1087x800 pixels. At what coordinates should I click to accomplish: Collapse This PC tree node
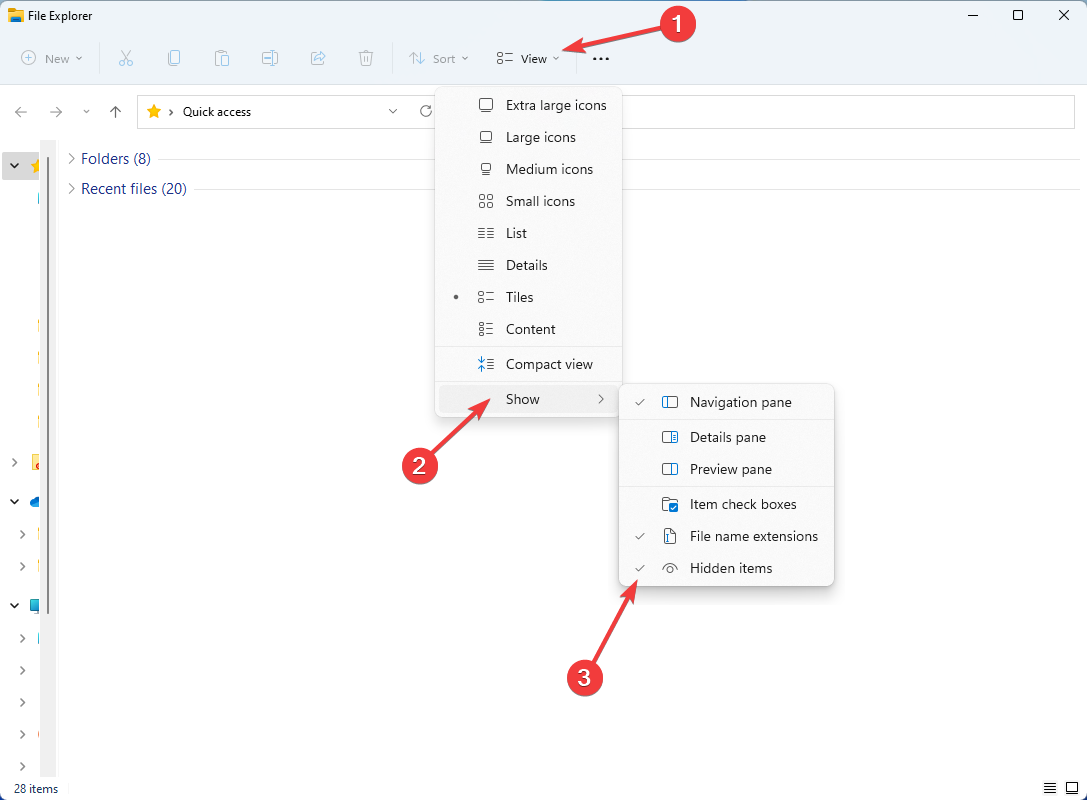pos(15,605)
